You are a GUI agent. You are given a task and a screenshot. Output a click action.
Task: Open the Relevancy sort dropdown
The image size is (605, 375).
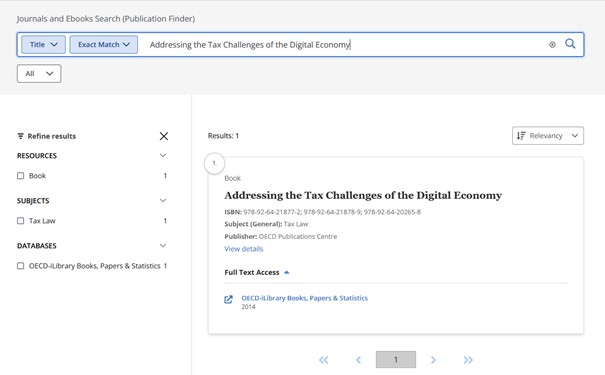coord(548,136)
